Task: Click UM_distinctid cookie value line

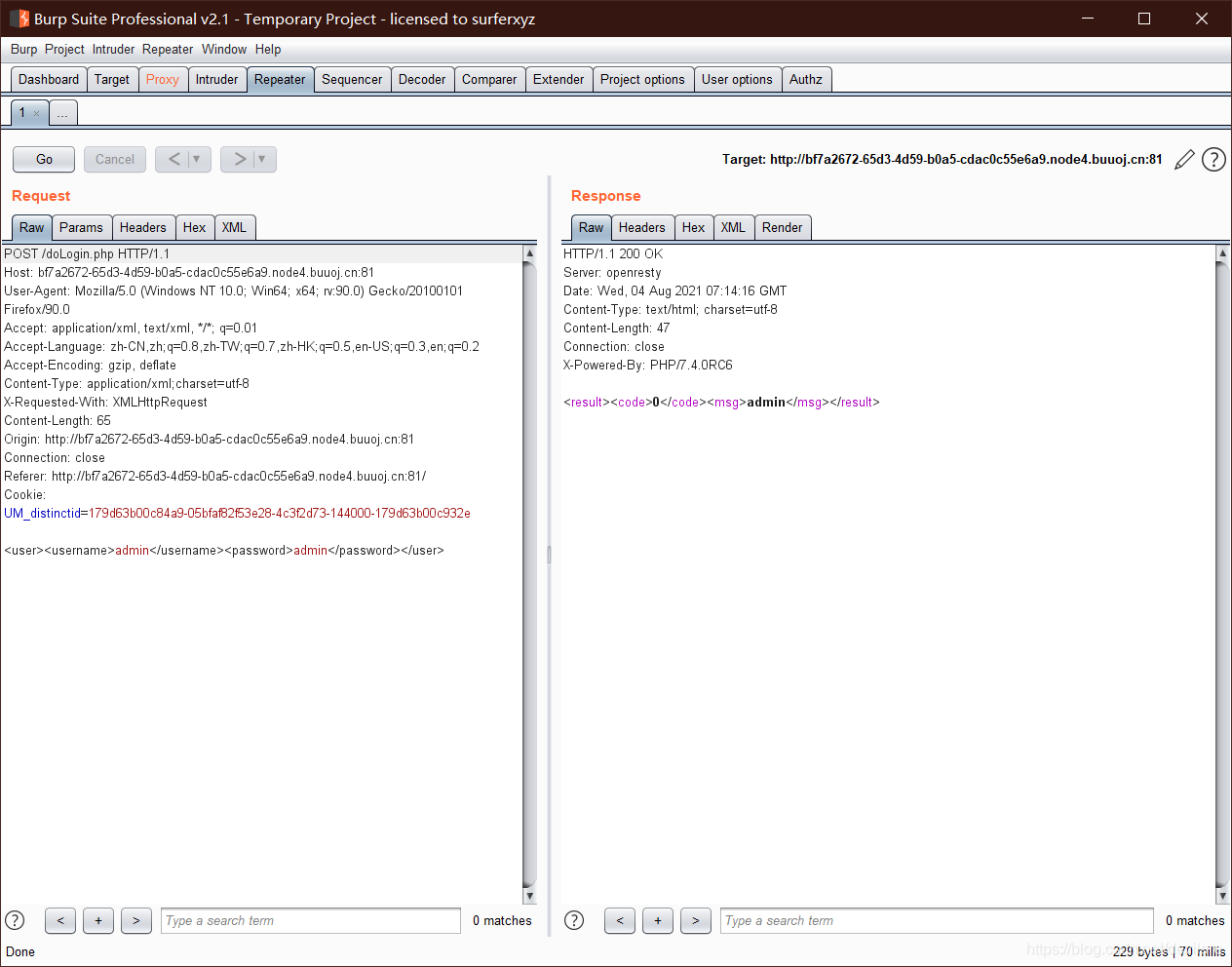Action: pos(237,514)
